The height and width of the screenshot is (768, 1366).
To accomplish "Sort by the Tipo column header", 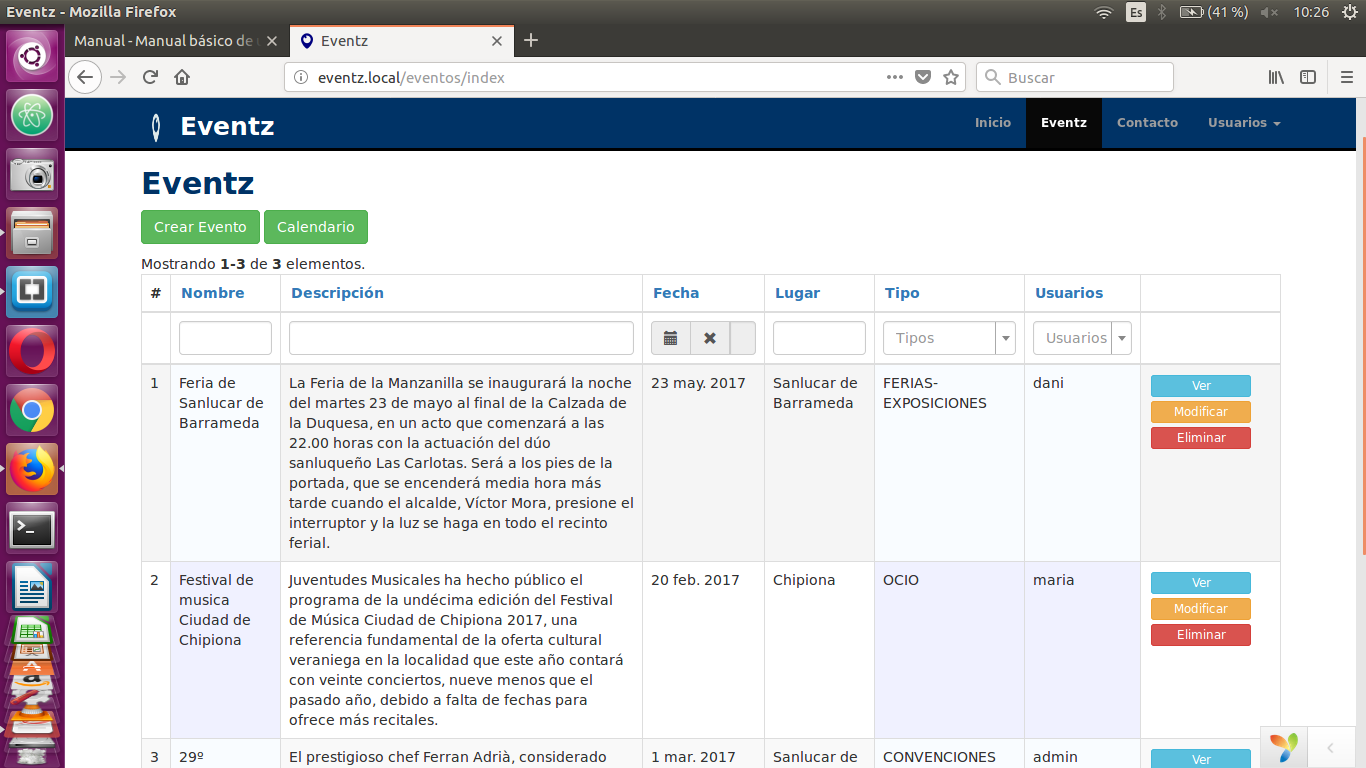I will (902, 293).
